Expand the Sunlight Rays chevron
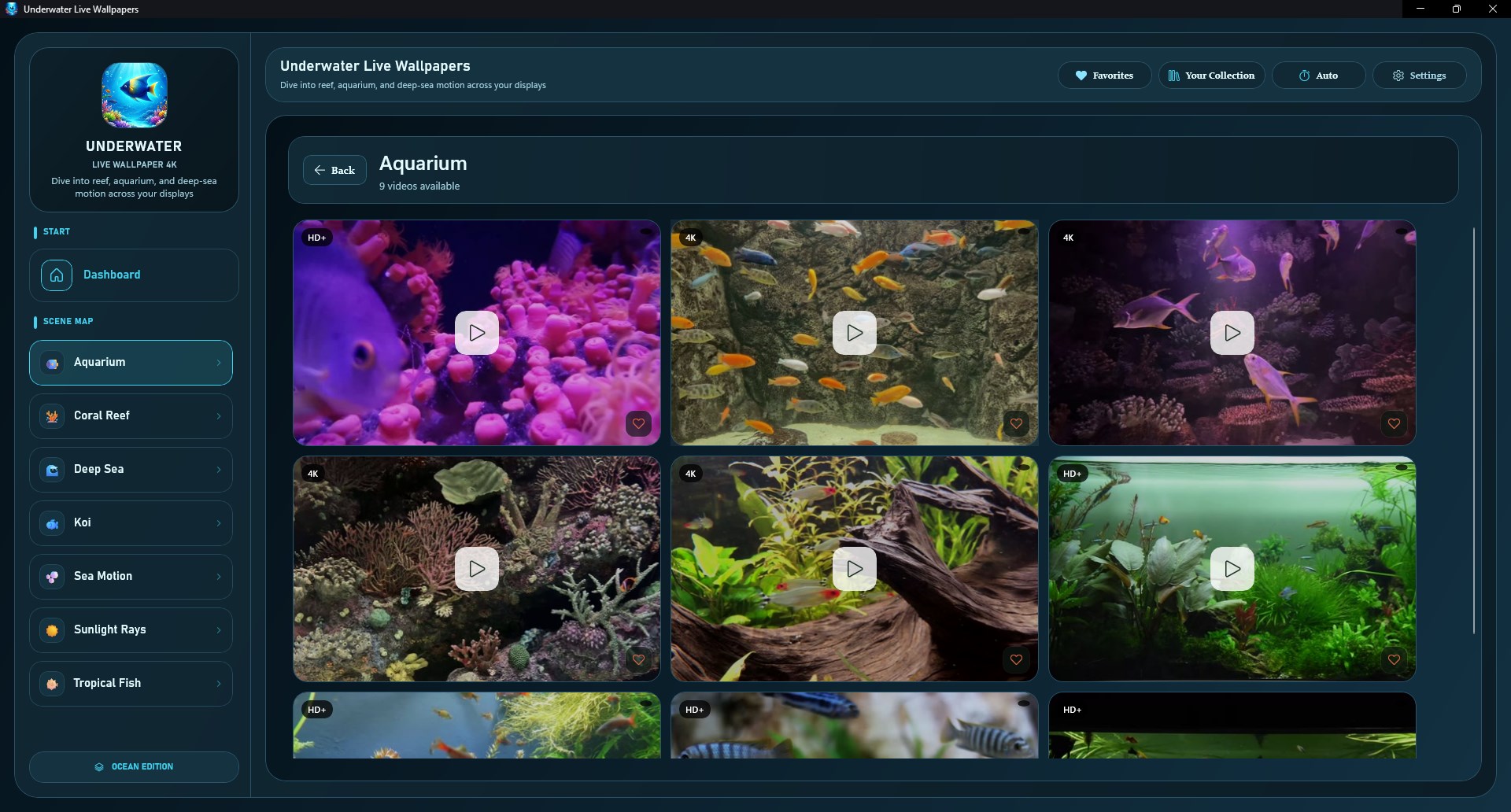 [x=219, y=630]
